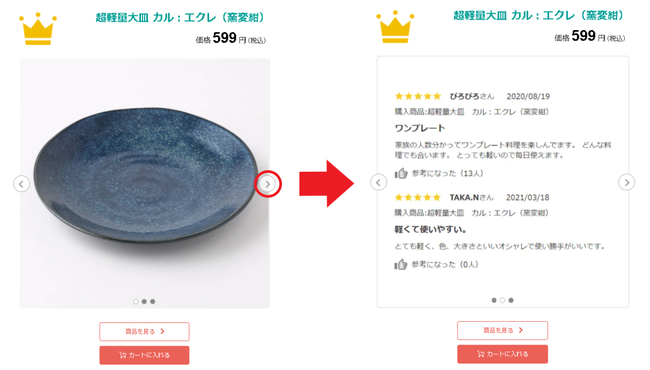Click gold crown icon on right card
Viewport: 650px width, 370px height.
point(395,27)
